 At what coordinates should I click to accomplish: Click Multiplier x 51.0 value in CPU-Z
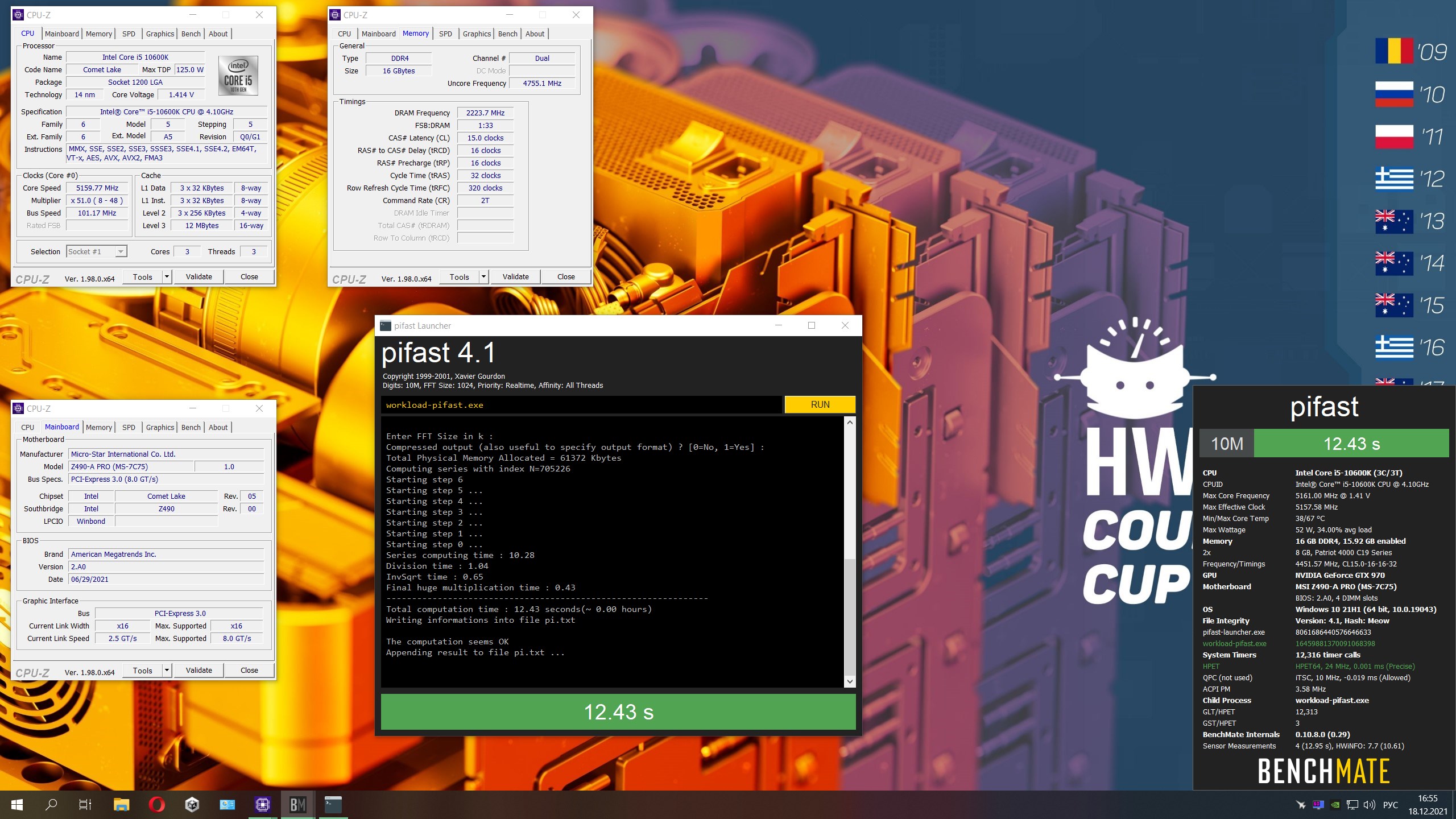[97, 201]
